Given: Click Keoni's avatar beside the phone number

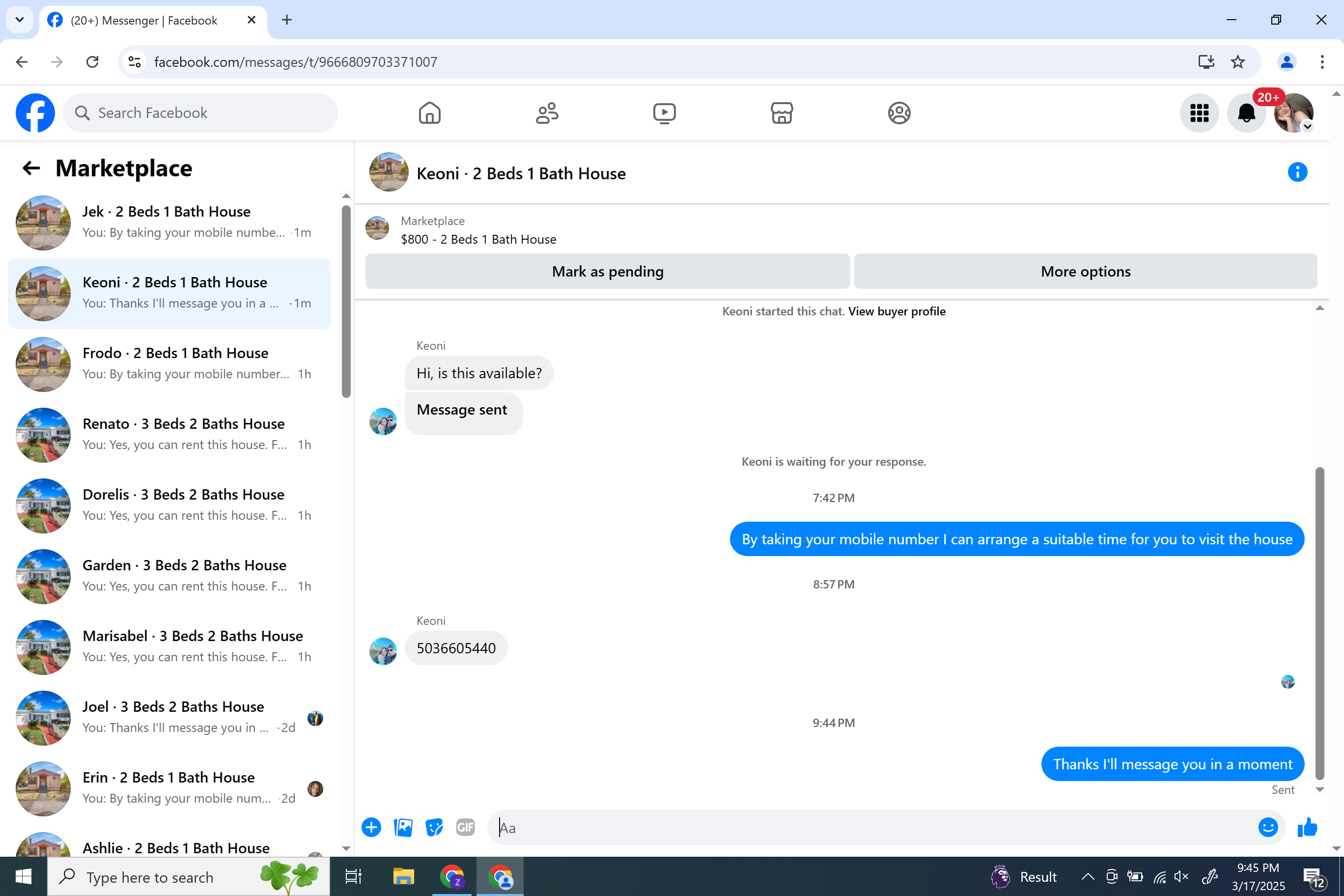Looking at the screenshot, I should (x=383, y=651).
